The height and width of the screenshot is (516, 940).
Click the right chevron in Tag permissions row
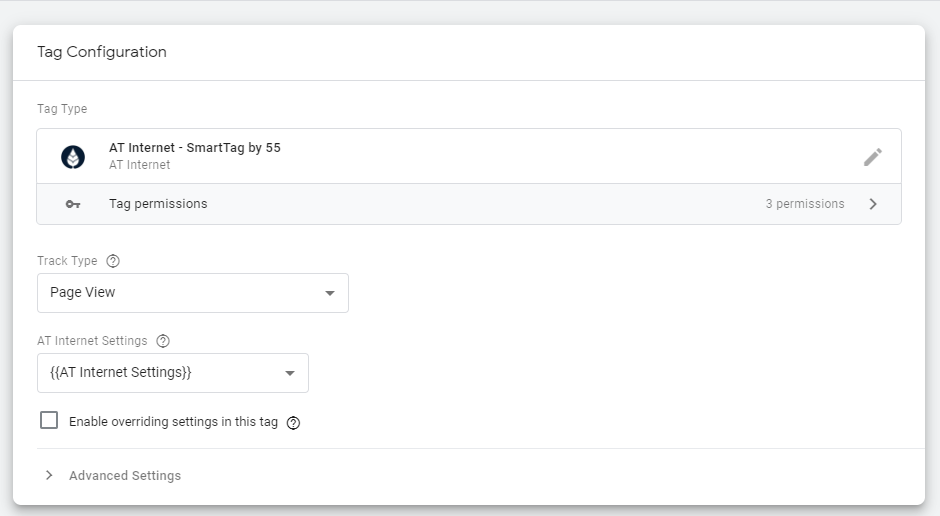click(873, 204)
